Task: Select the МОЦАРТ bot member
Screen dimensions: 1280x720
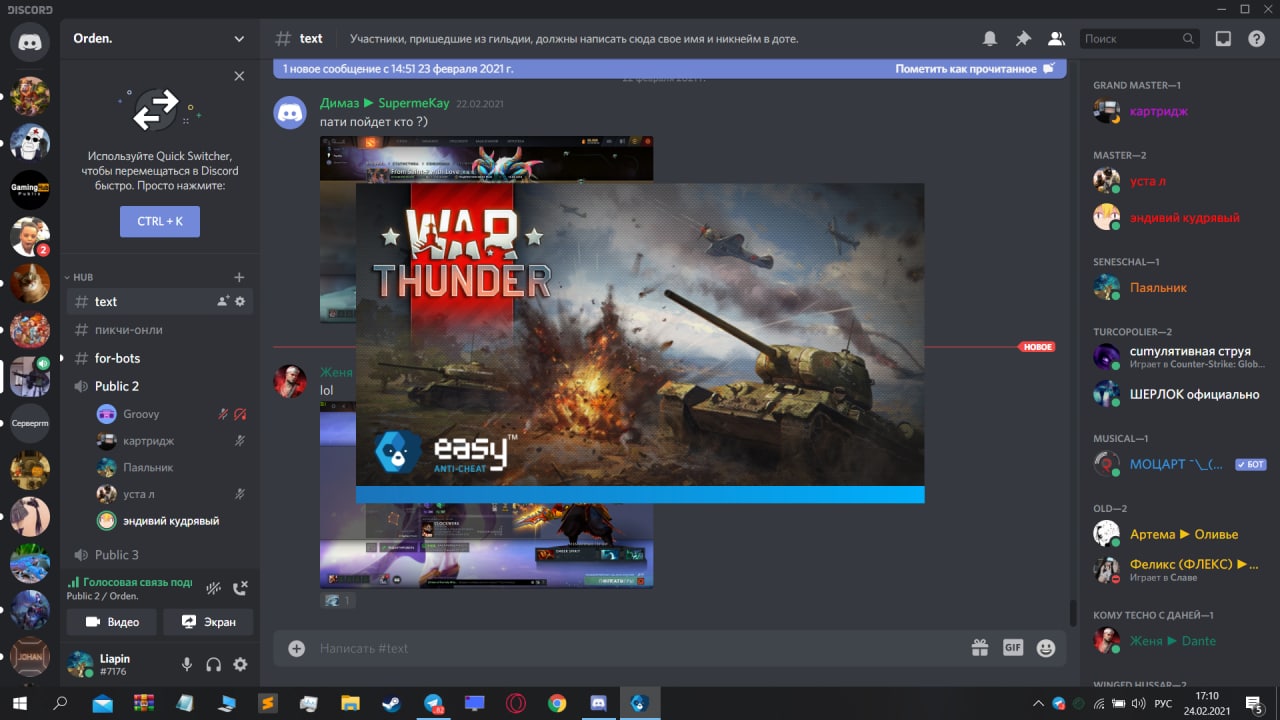Action: click(1180, 464)
